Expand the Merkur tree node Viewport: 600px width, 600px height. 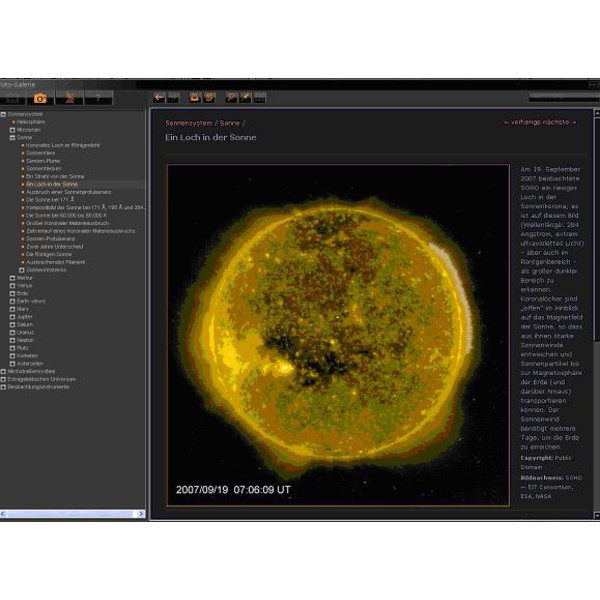coord(12,278)
